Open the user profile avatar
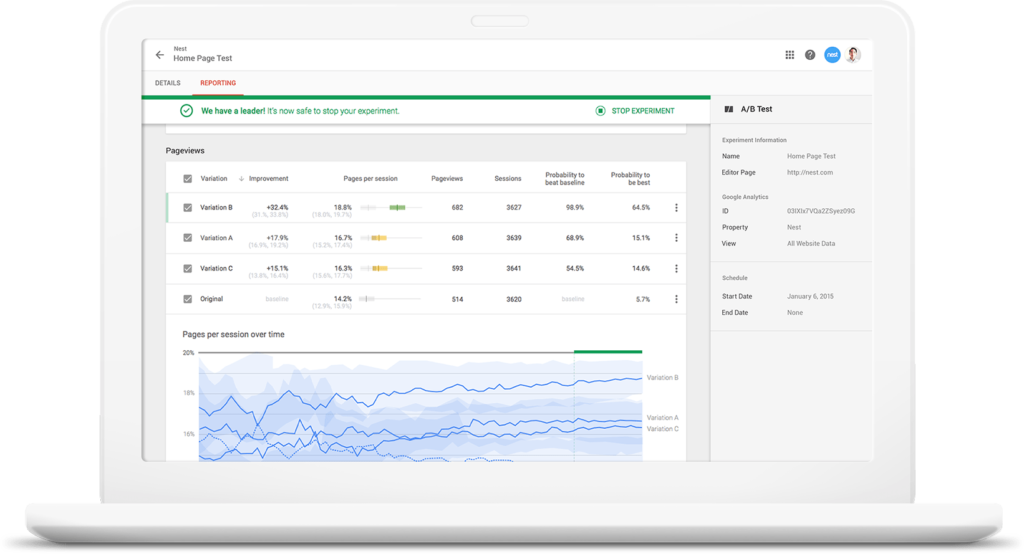The width and height of the screenshot is (1024, 554). (x=853, y=55)
